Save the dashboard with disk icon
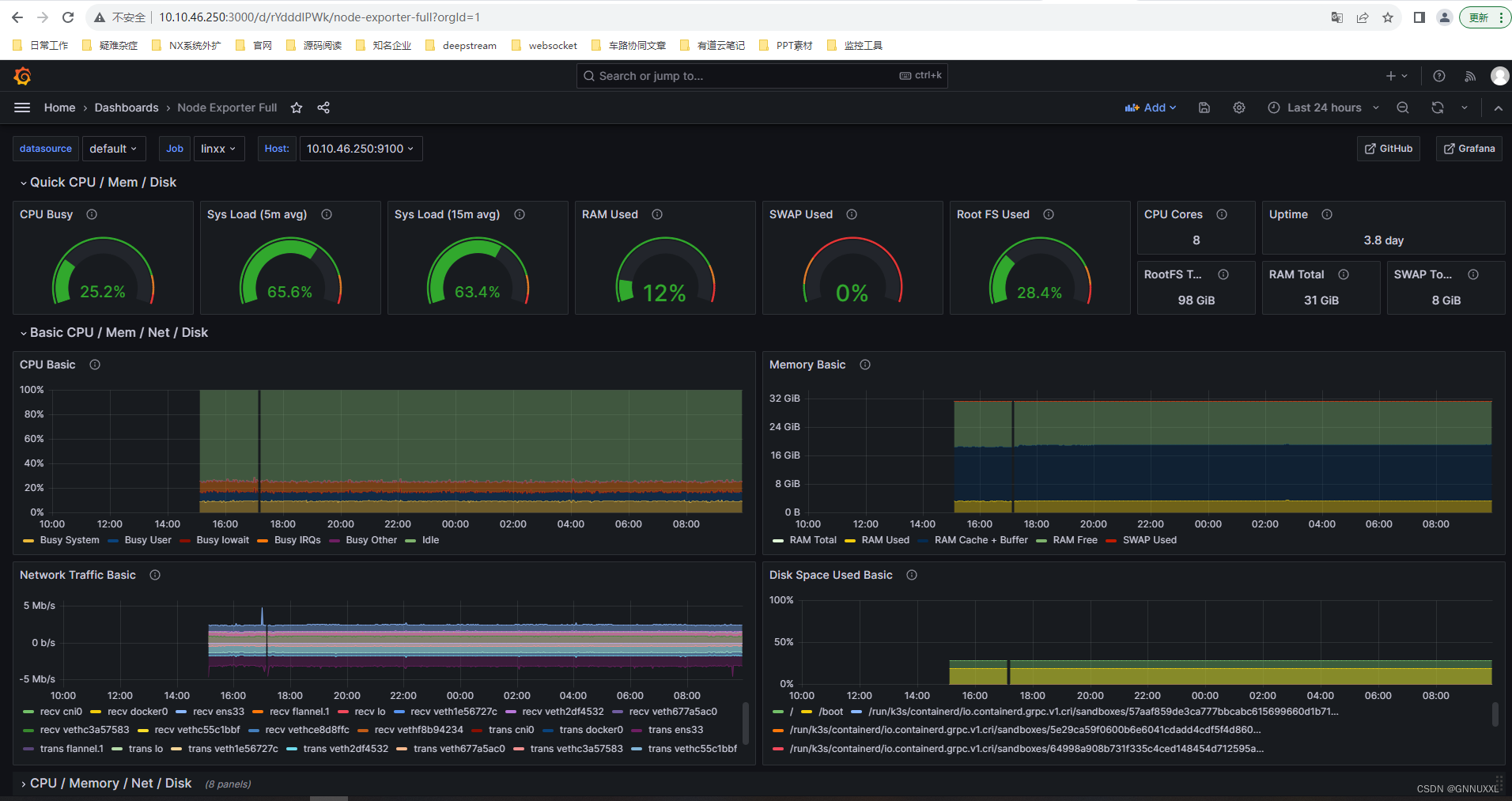The width and height of the screenshot is (1512, 801). click(x=1204, y=108)
